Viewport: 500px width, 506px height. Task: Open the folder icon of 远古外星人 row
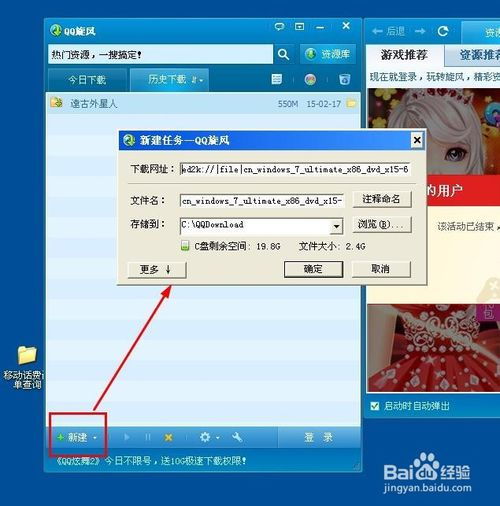351,103
